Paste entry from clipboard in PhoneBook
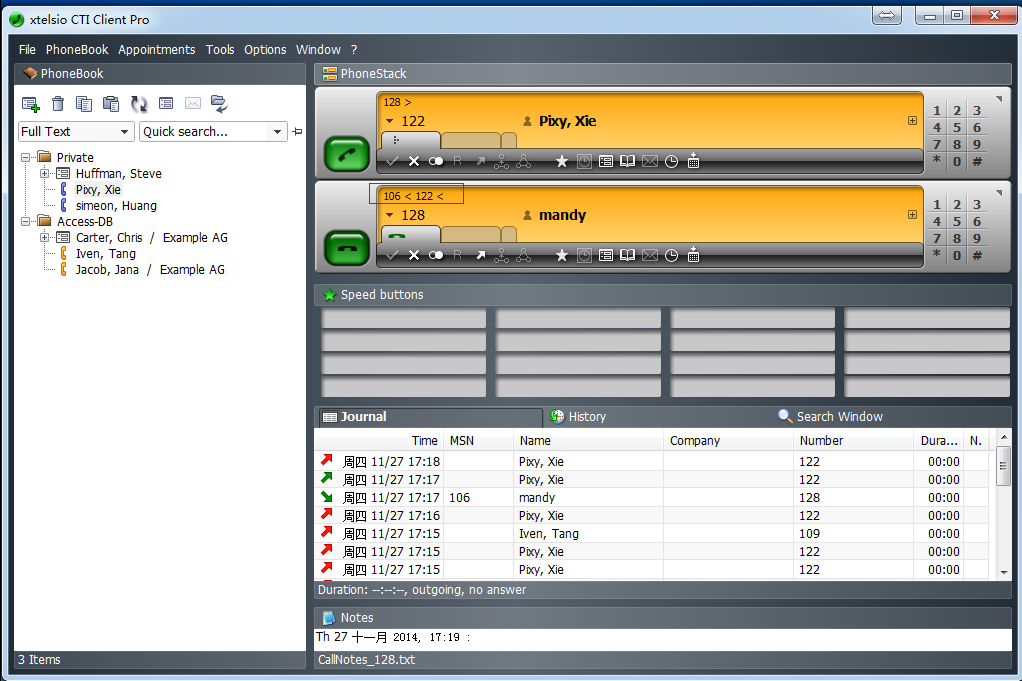Screen dimensions: 1022x681 (x=111, y=104)
